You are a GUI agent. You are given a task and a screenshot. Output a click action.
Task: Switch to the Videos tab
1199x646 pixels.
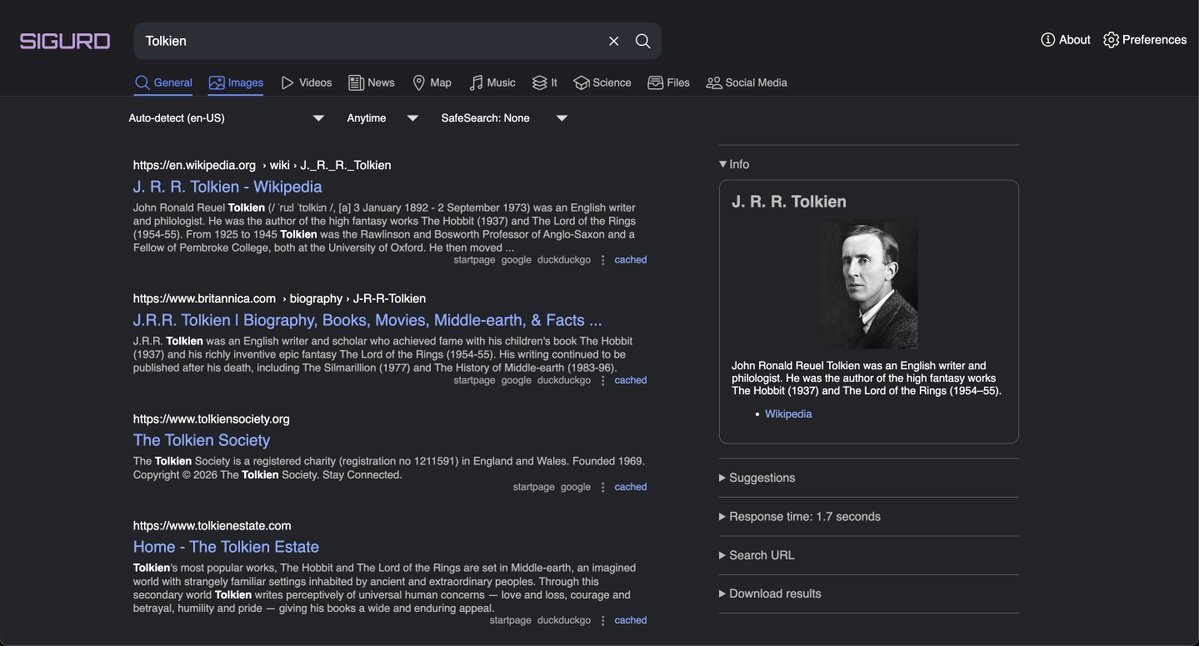click(307, 83)
